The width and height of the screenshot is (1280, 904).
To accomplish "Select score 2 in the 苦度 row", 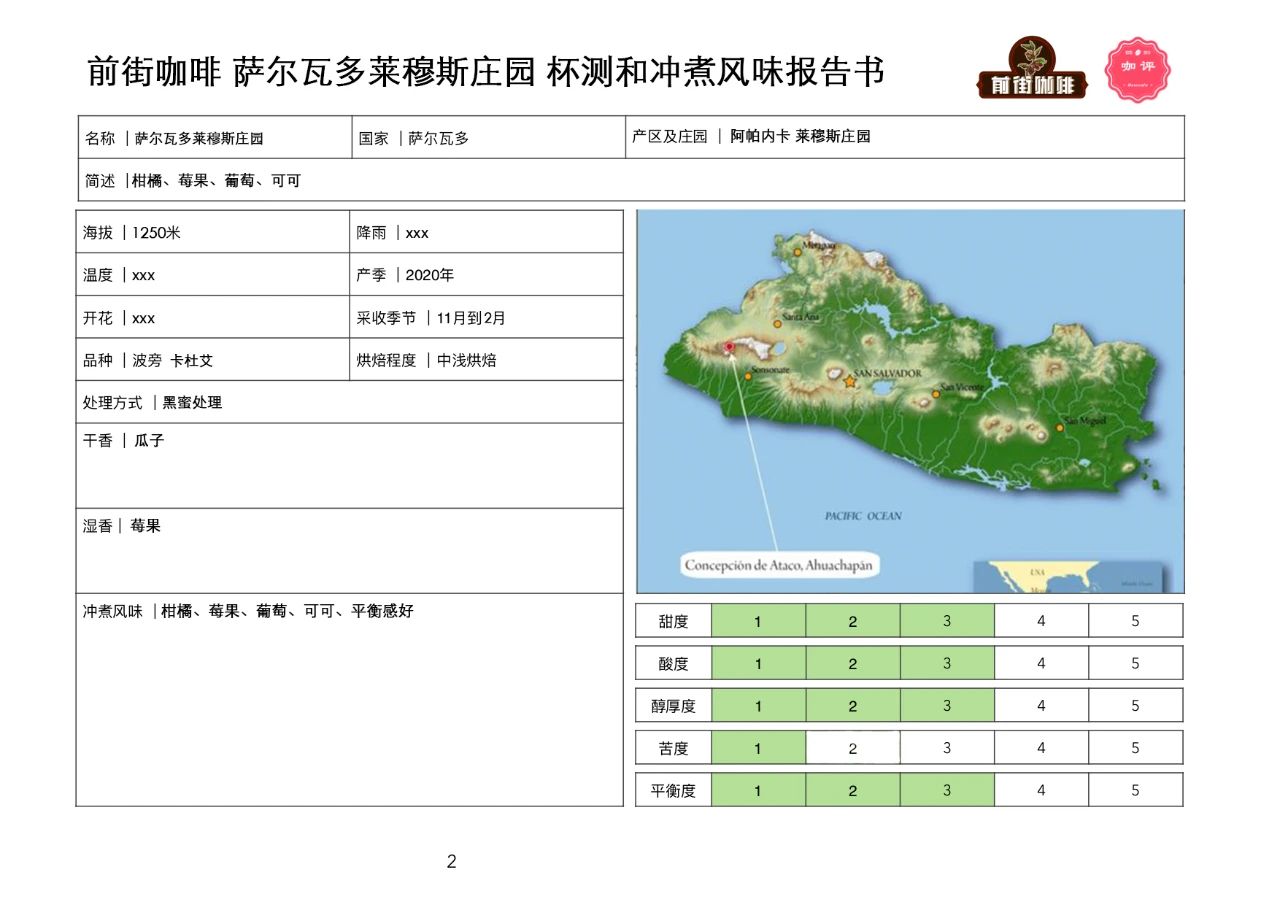I will (x=852, y=748).
